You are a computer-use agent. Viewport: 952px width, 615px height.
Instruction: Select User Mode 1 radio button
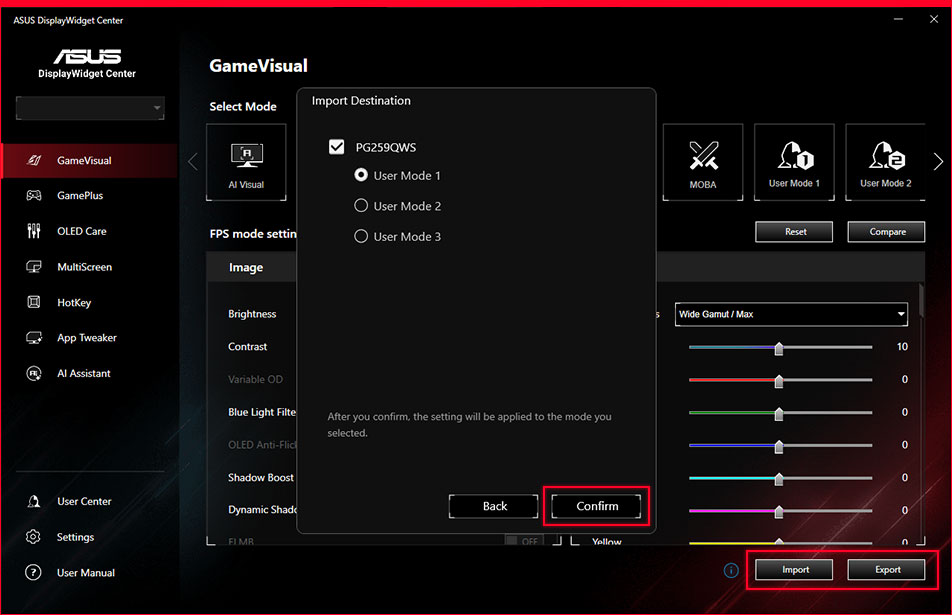[361, 175]
